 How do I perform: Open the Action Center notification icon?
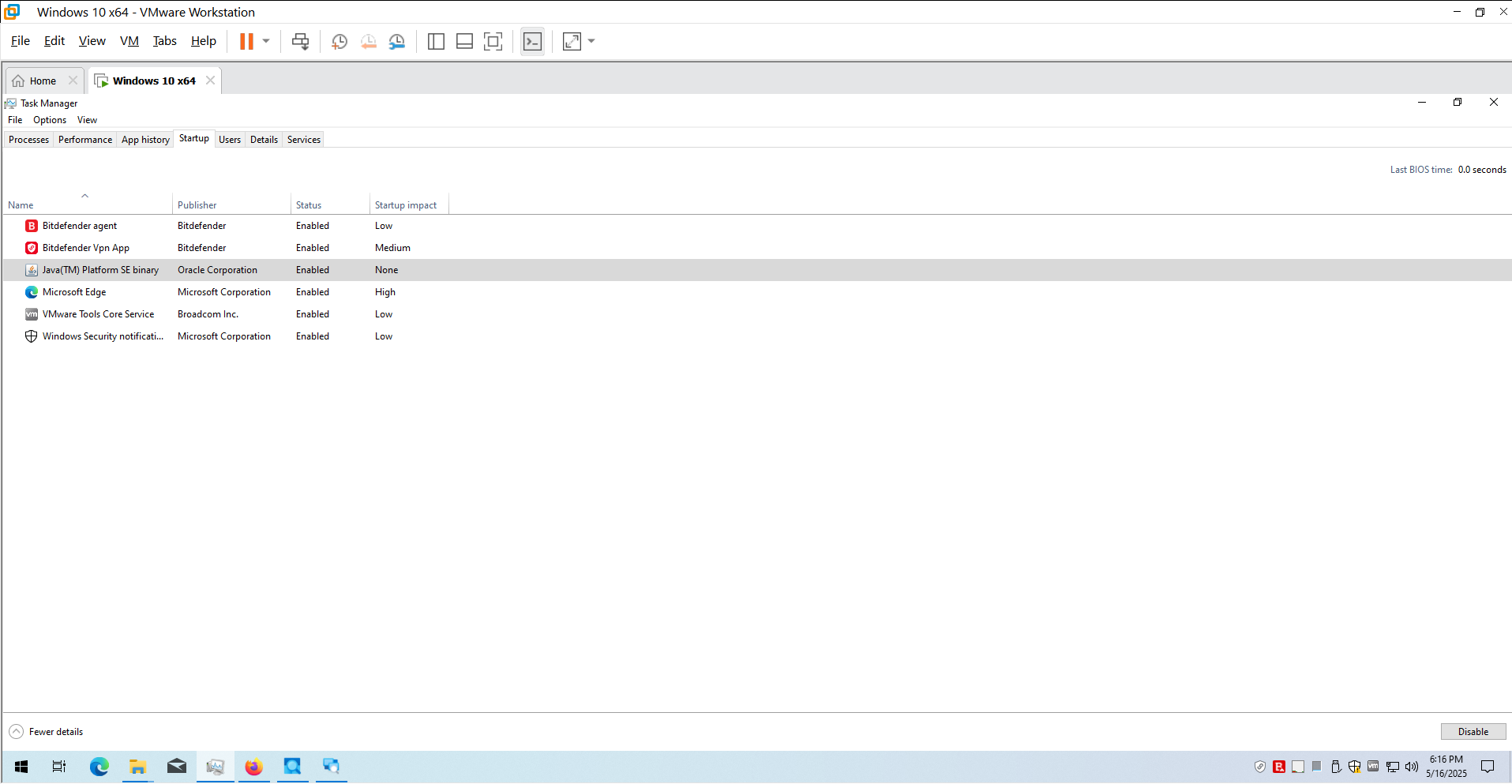[1488, 767]
